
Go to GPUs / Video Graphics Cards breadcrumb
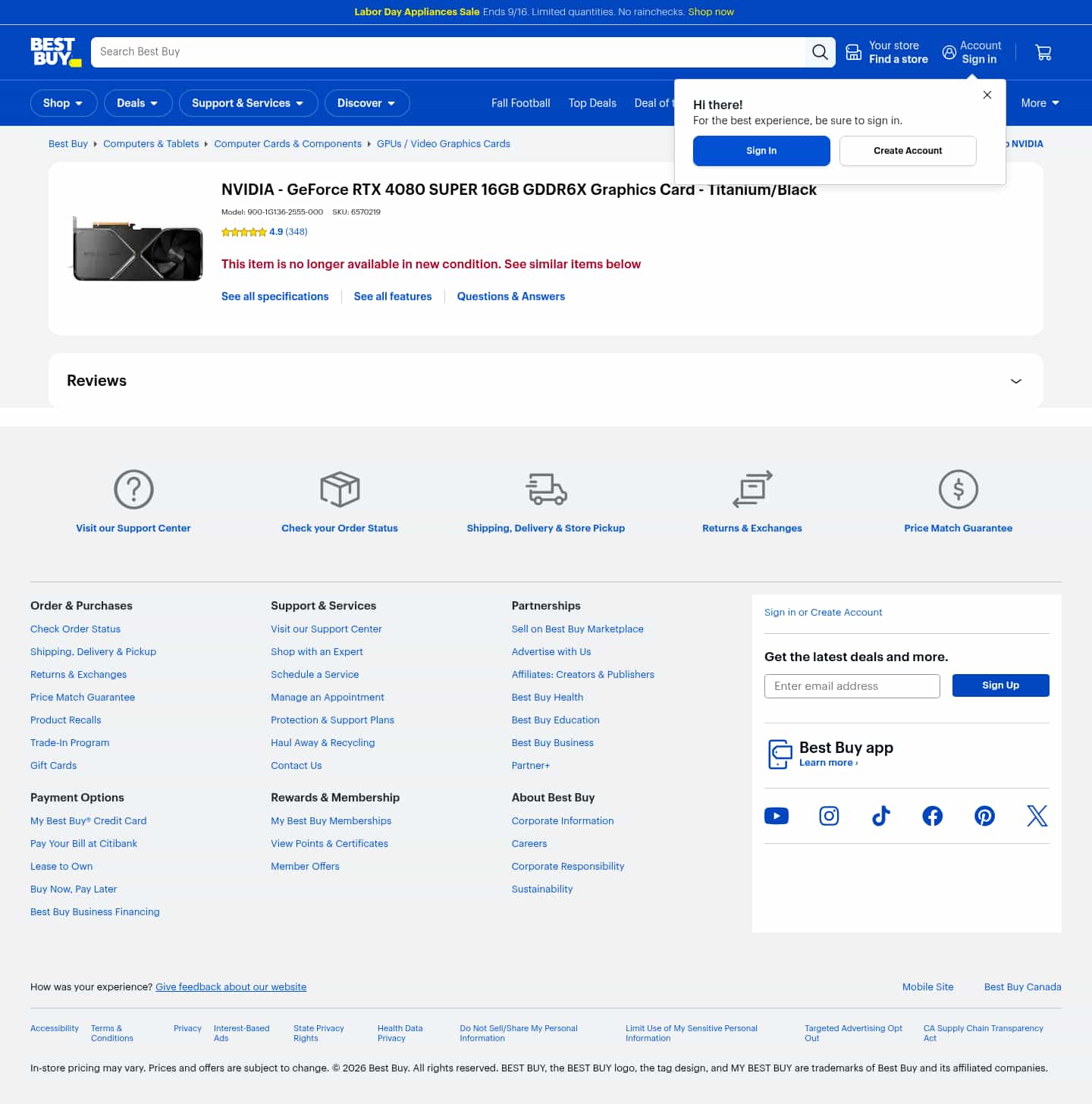444,144
